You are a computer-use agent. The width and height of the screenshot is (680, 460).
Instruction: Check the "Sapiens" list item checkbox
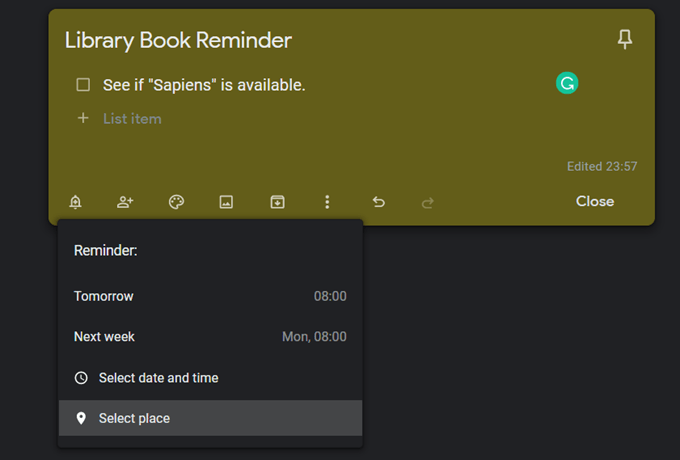tap(83, 85)
